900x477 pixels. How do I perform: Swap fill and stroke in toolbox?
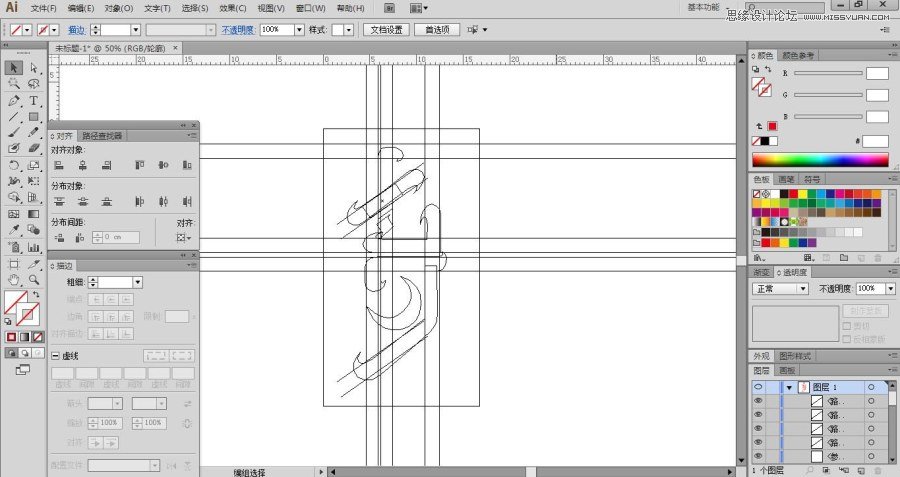pos(36,294)
